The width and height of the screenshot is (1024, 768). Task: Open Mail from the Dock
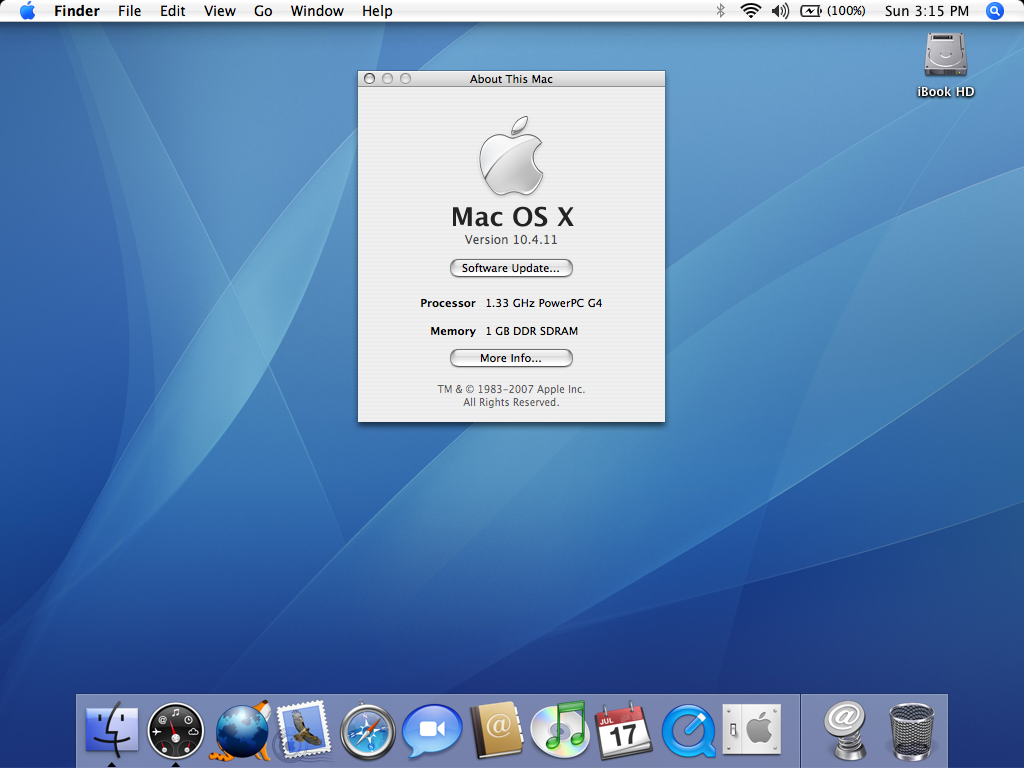pyautogui.click(x=303, y=729)
